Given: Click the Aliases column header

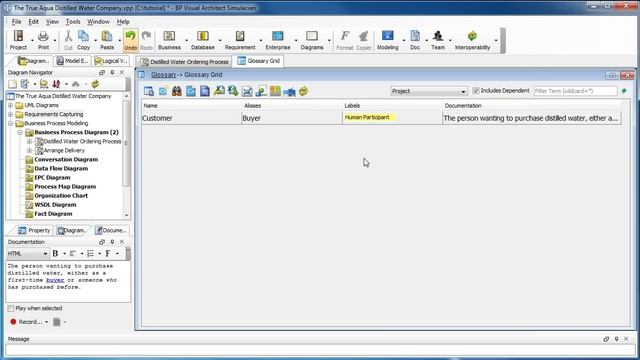Looking at the screenshot, I should point(292,106).
